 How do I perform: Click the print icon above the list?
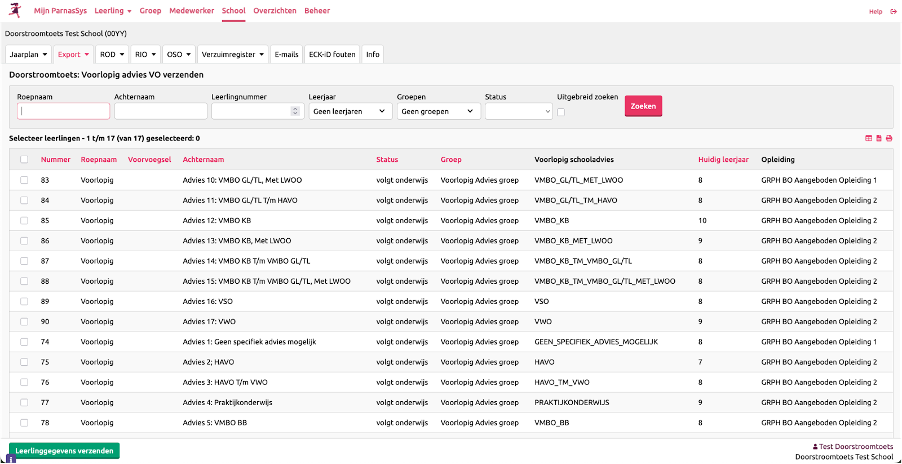pos(888,138)
